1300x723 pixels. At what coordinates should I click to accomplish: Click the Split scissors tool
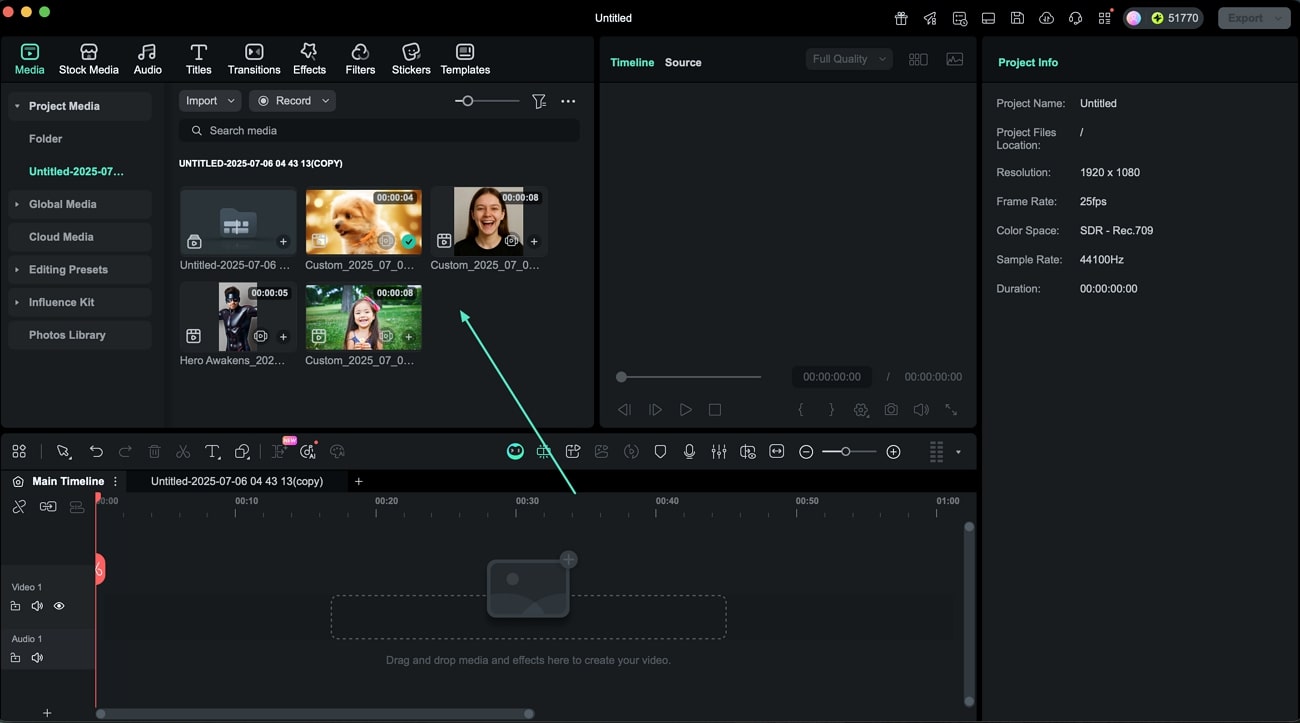[x=183, y=452]
